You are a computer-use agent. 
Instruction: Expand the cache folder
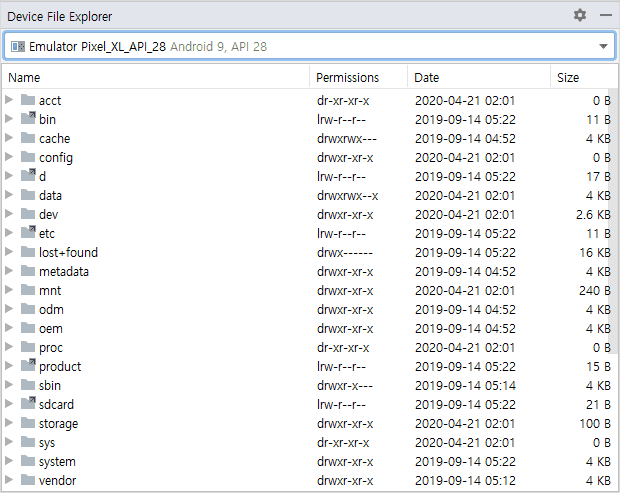point(9,138)
